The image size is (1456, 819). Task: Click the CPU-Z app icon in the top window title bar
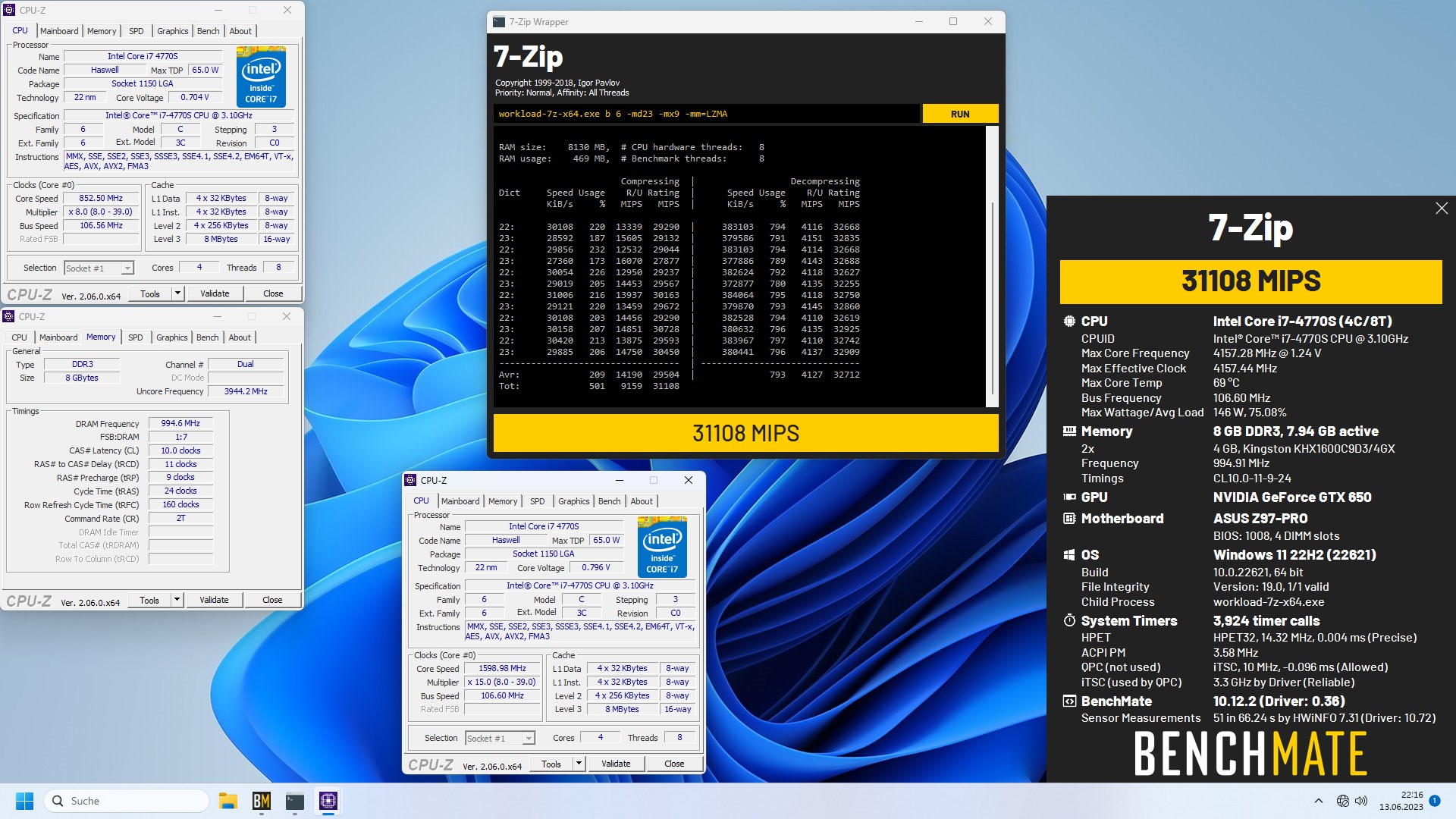[9, 10]
